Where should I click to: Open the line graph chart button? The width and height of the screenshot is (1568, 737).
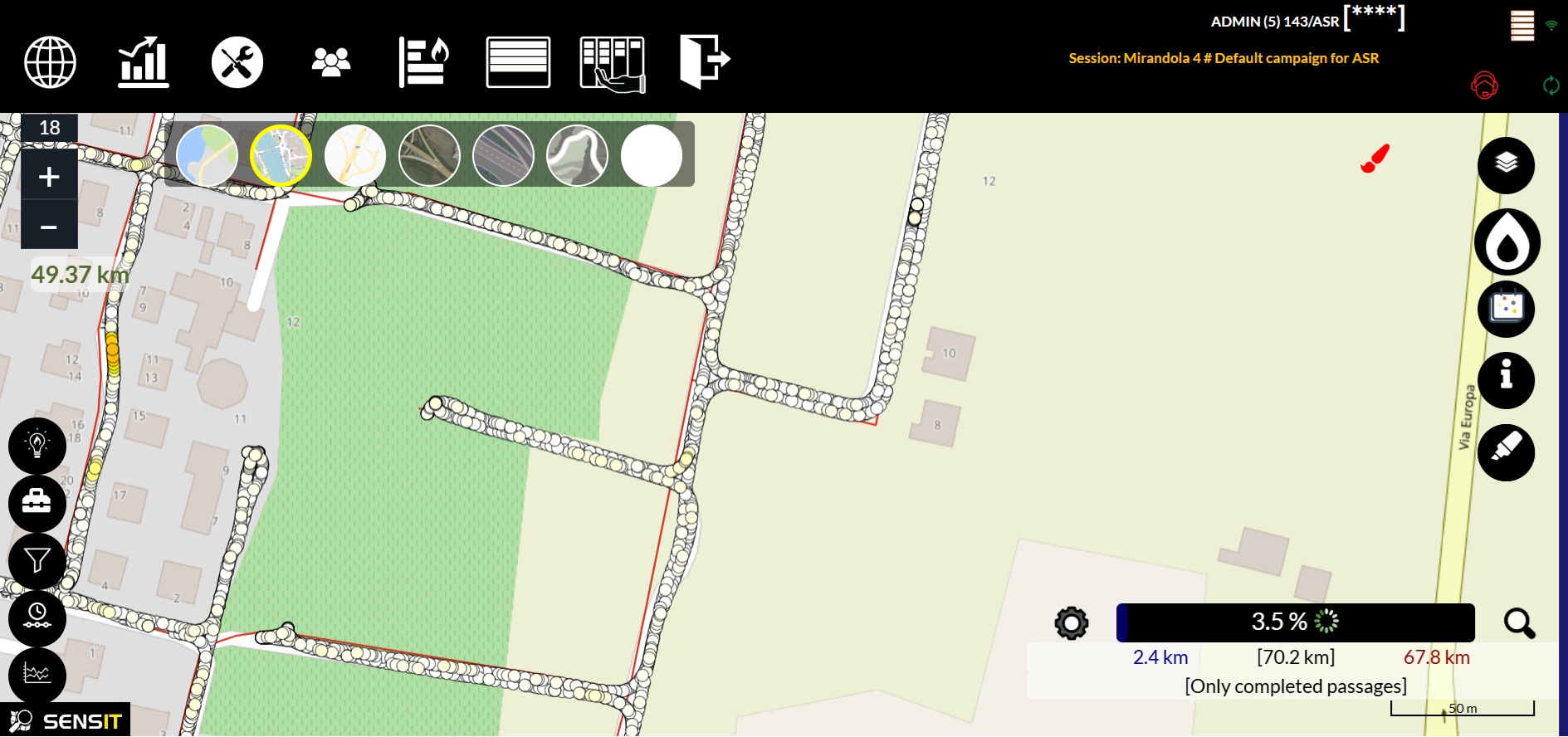tap(37, 676)
